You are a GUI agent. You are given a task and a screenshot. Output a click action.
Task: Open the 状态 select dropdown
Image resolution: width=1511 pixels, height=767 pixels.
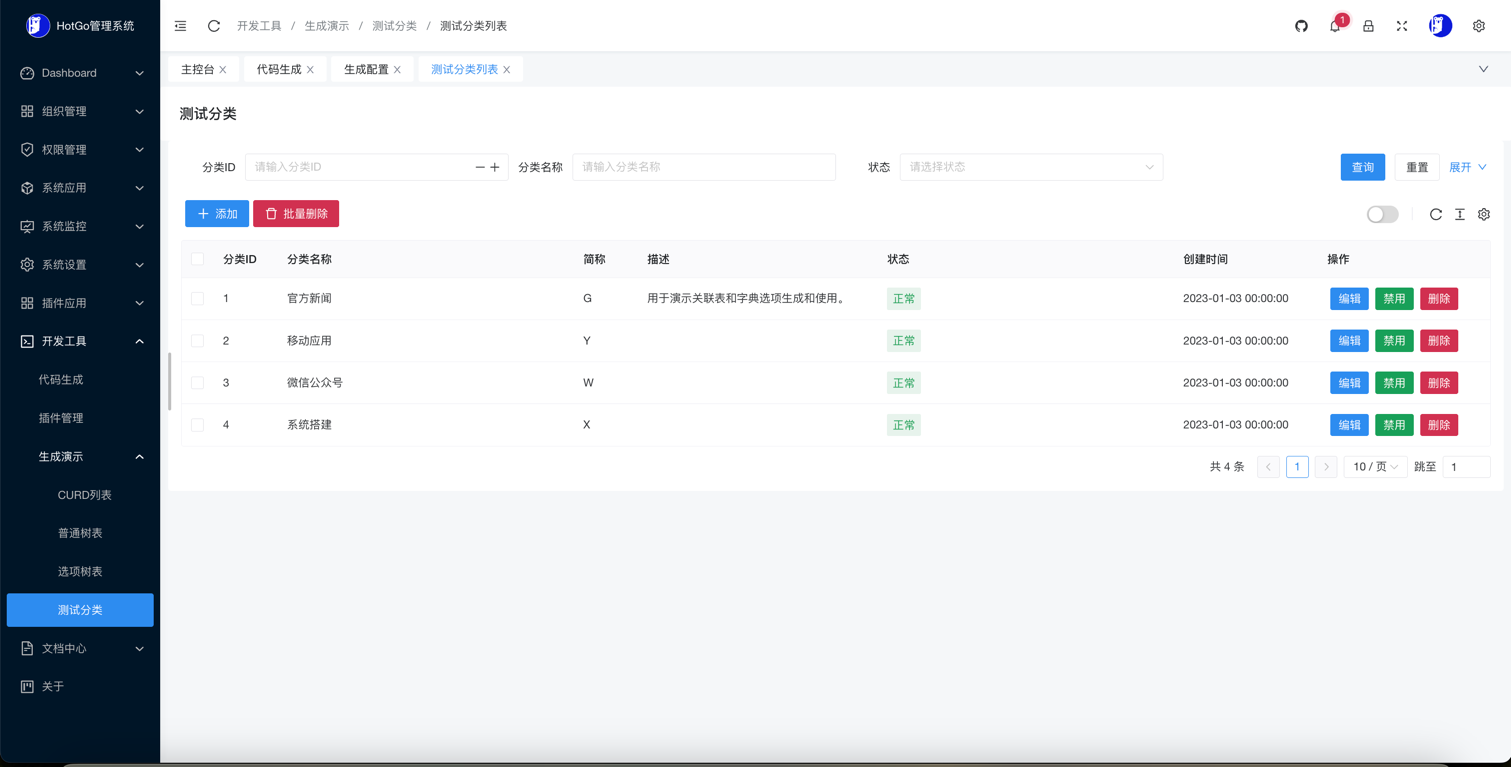(1030, 167)
